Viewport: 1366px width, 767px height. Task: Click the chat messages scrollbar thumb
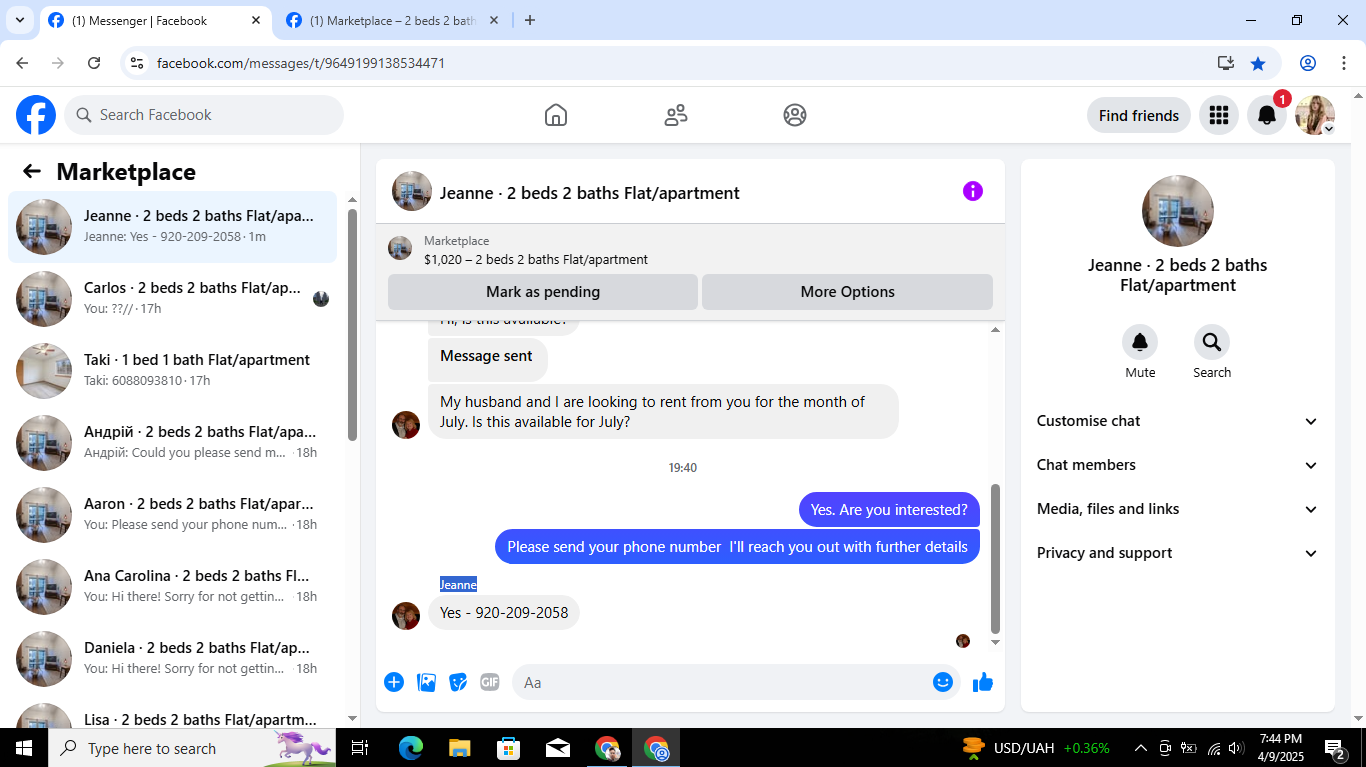[x=995, y=558]
